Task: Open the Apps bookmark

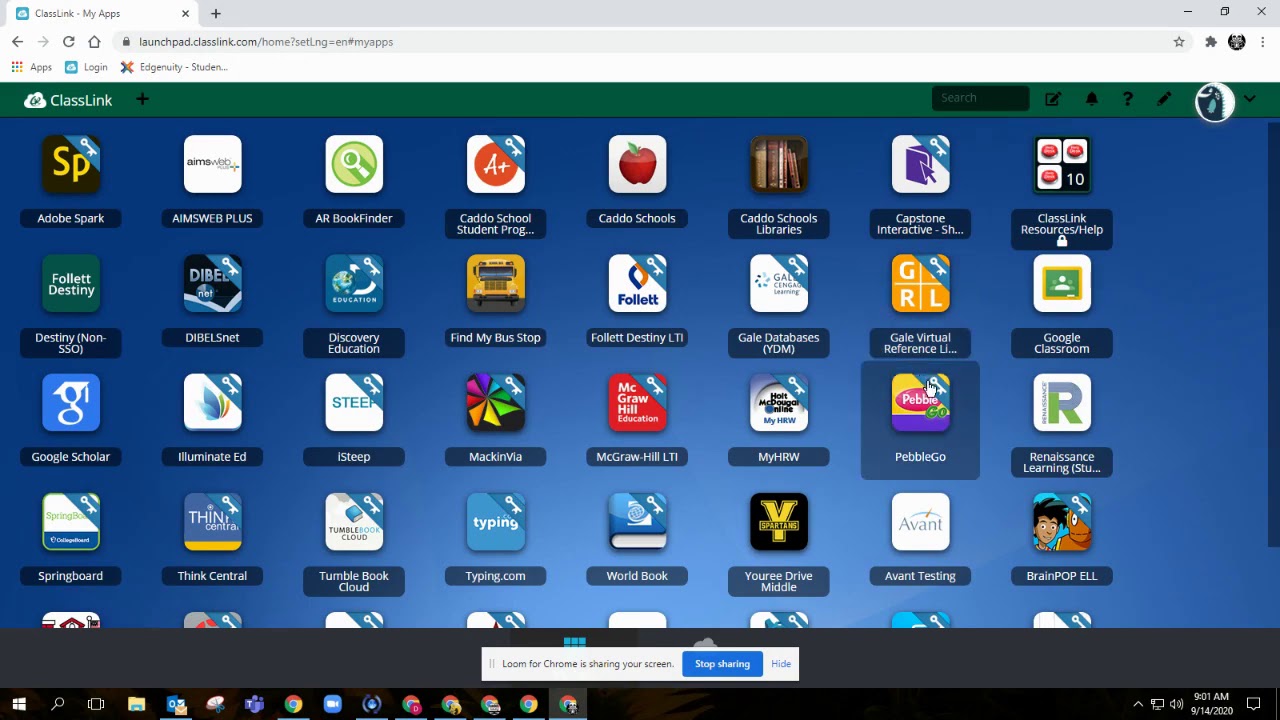Action: (x=31, y=67)
